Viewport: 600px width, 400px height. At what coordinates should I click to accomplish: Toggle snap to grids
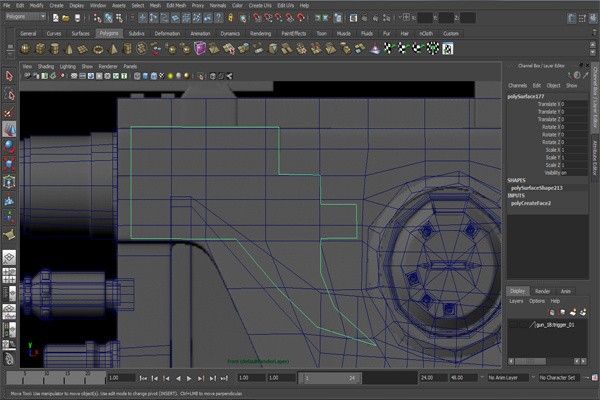click(257, 18)
